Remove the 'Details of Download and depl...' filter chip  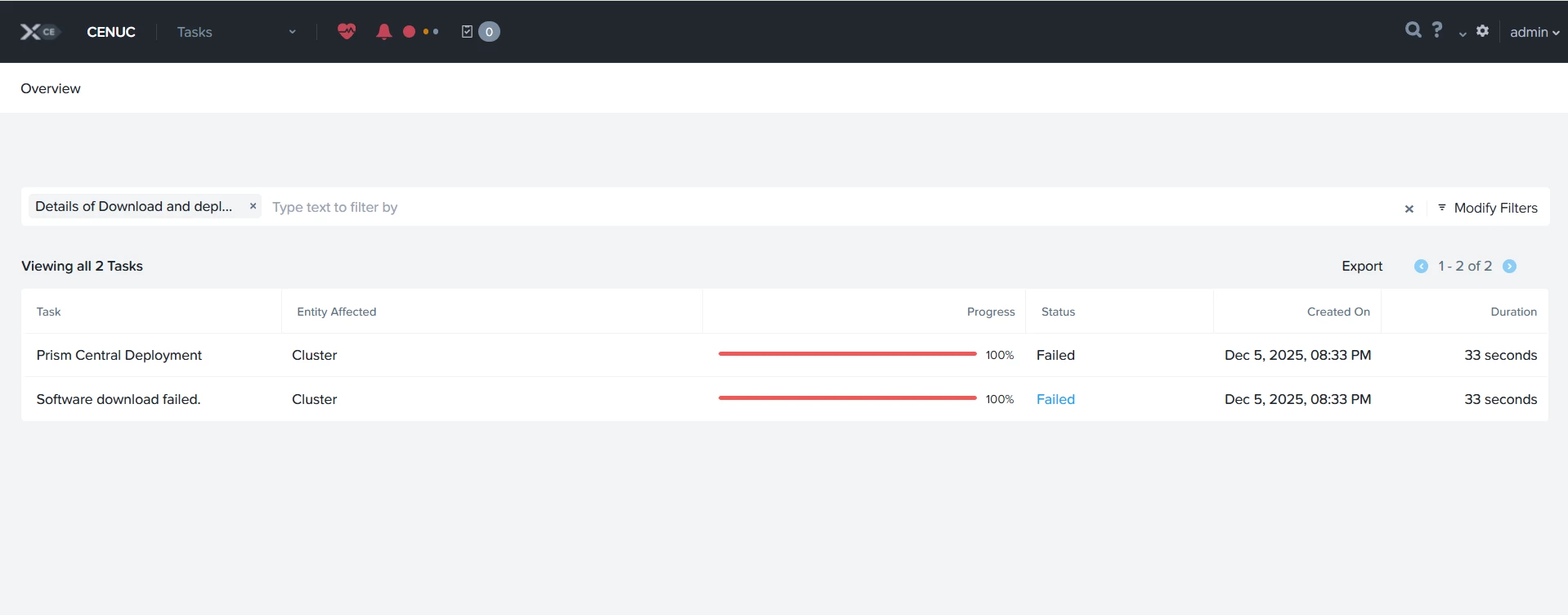tap(253, 206)
